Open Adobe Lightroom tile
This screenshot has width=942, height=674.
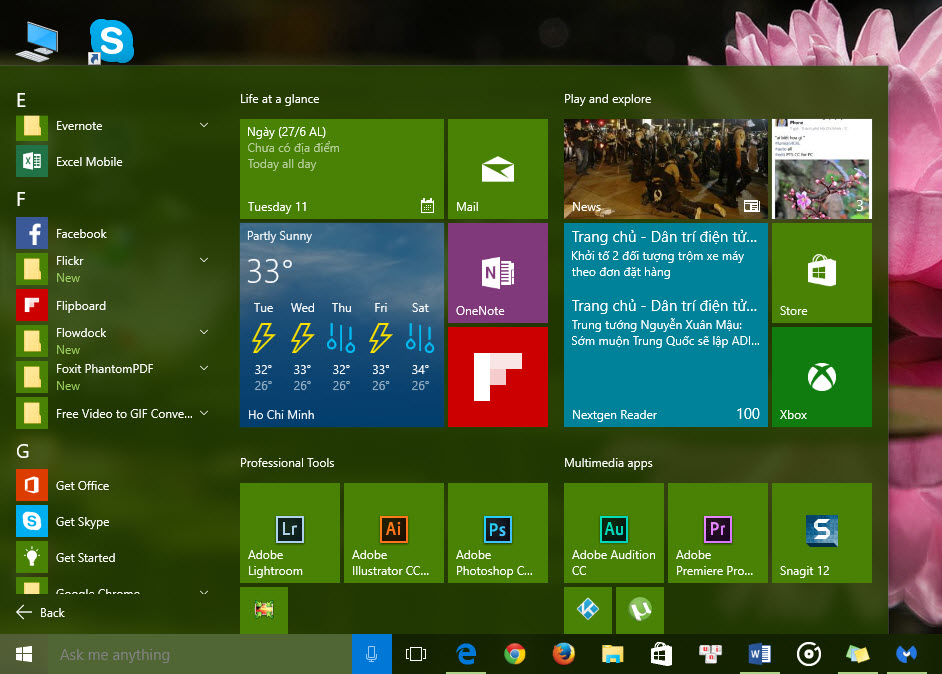tap(289, 532)
